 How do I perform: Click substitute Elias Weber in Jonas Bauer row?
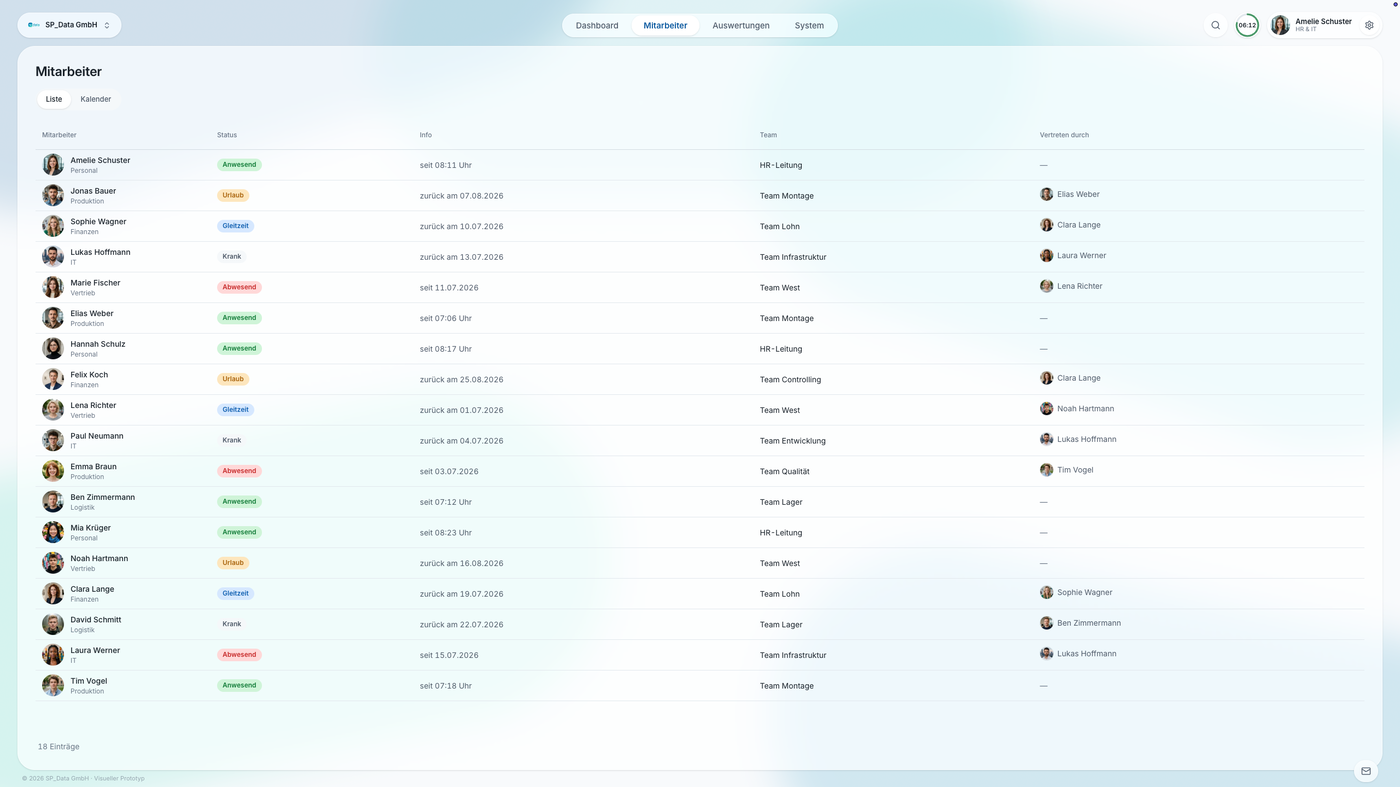[x=1070, y=194]
